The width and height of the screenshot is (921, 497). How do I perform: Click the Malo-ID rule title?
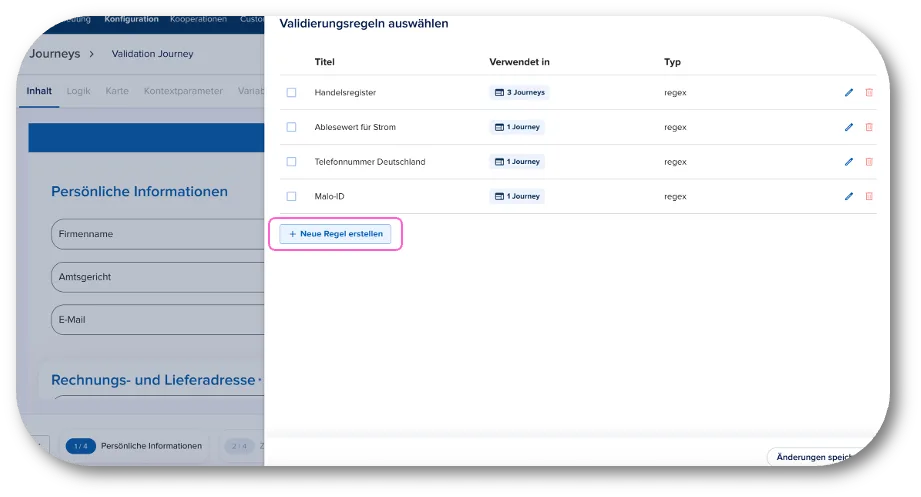coord(329,196)
